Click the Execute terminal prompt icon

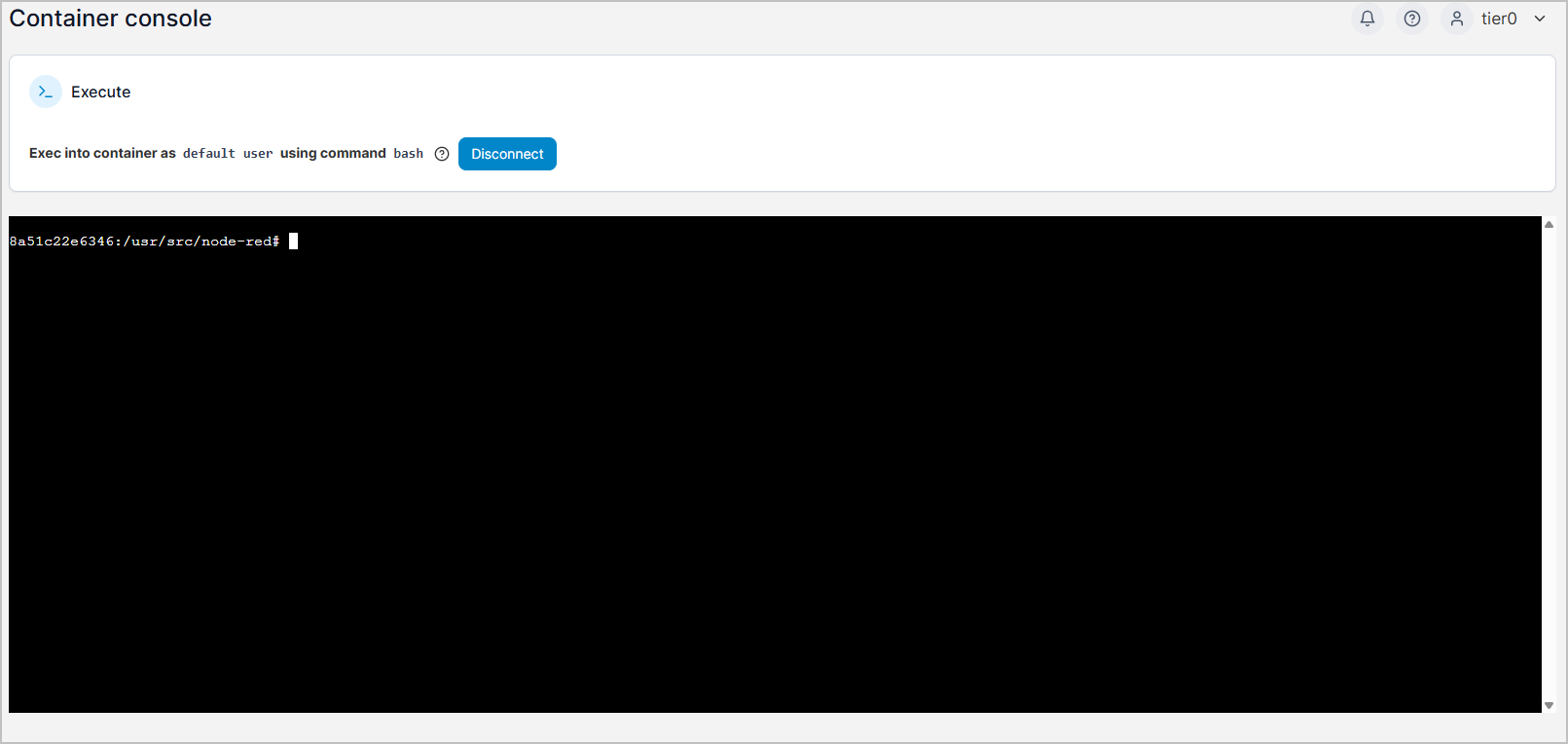click(x=46, y=92)
